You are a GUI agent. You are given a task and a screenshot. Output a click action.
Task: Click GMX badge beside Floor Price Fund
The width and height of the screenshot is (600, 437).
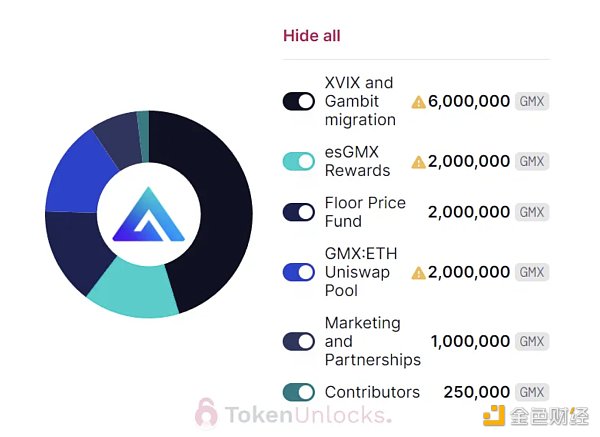532,212
